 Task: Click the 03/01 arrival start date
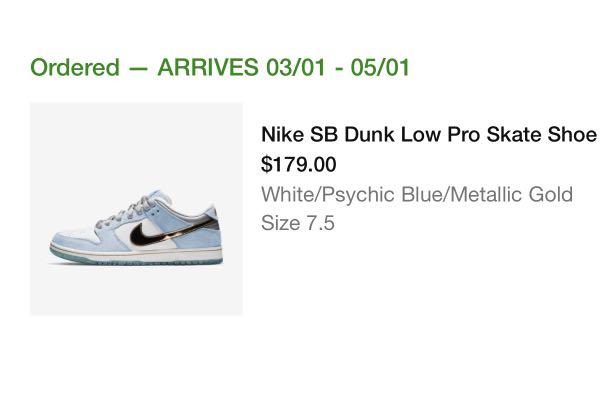pos(296,68)
